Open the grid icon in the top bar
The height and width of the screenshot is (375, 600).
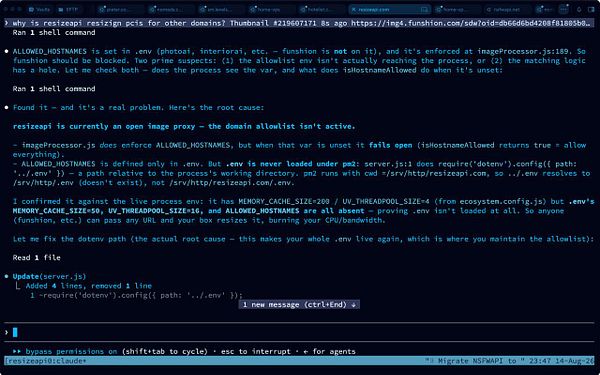[x=563, y=10]
